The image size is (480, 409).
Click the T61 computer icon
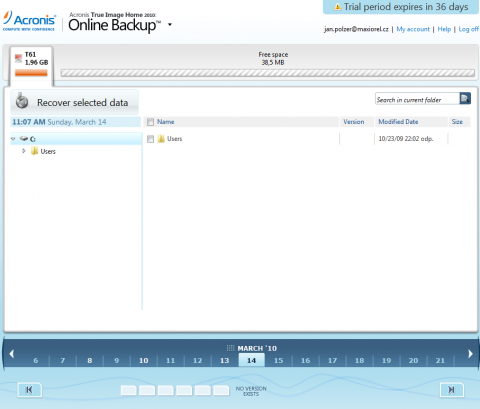click(18, 59)
